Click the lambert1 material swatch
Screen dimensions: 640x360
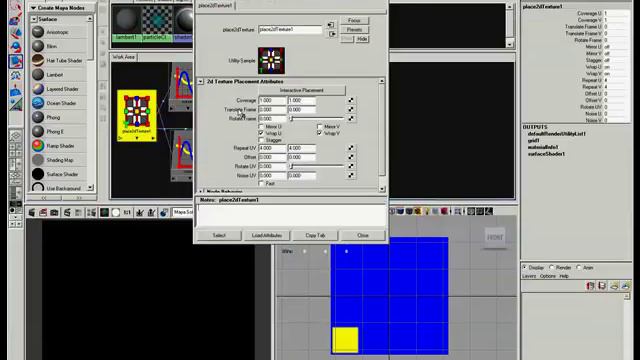[127, 23]
